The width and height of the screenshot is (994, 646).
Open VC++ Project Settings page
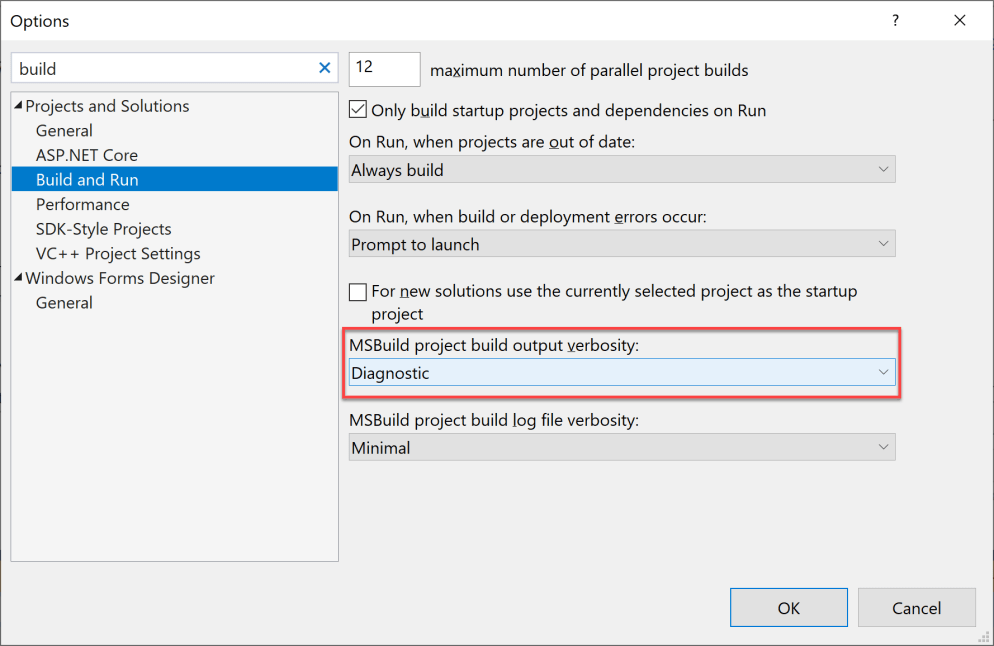pos(117,253)
